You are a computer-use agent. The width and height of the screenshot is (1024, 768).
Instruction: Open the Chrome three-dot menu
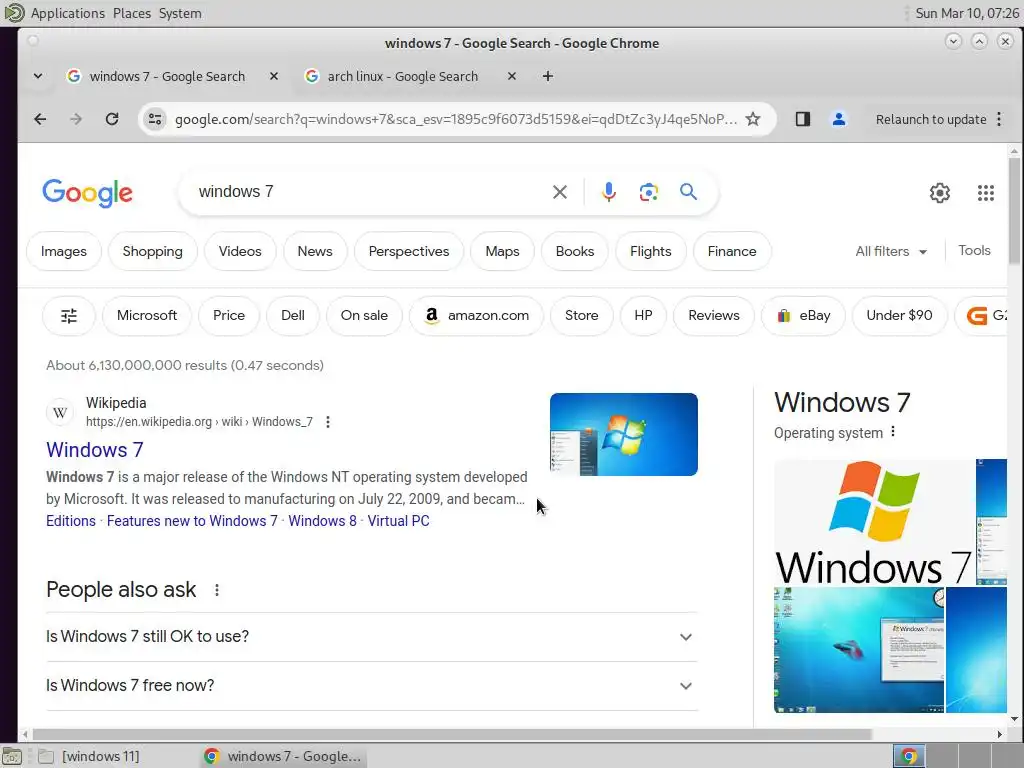click(999, 119)
